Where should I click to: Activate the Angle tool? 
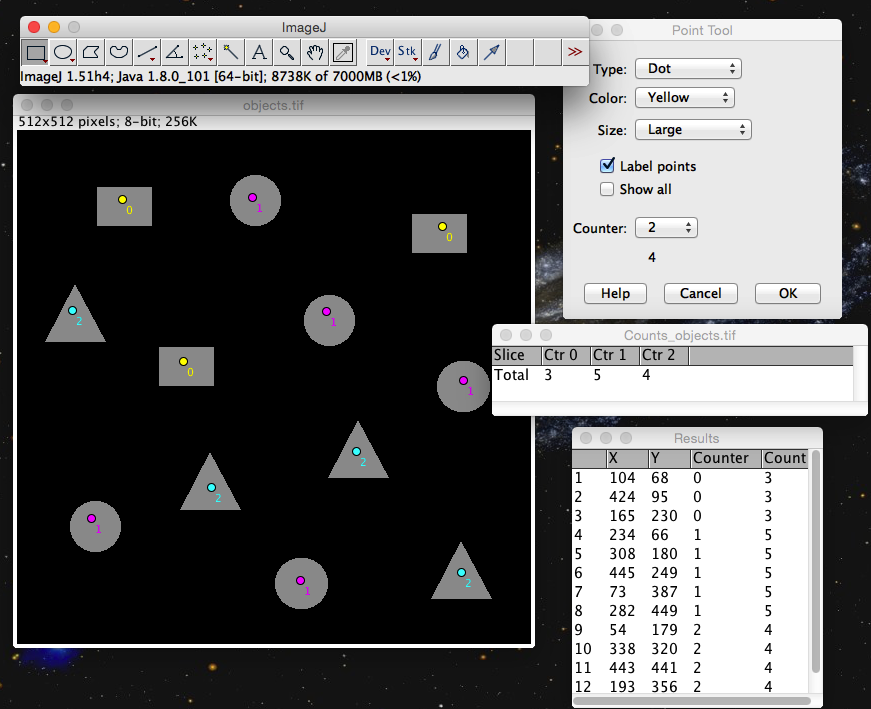point(175,52)
